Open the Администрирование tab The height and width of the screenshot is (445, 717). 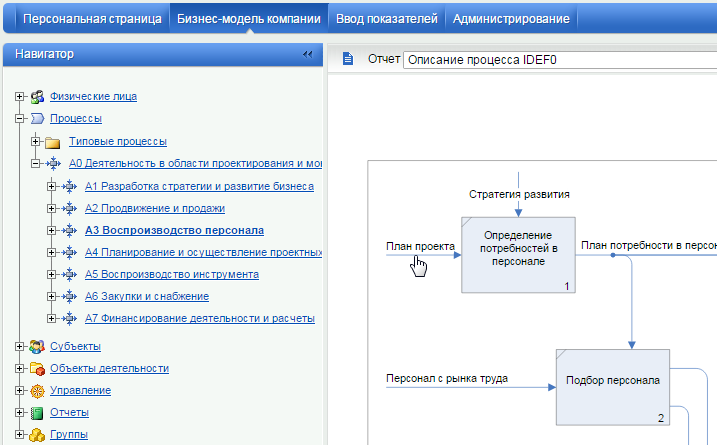(511, 19)
